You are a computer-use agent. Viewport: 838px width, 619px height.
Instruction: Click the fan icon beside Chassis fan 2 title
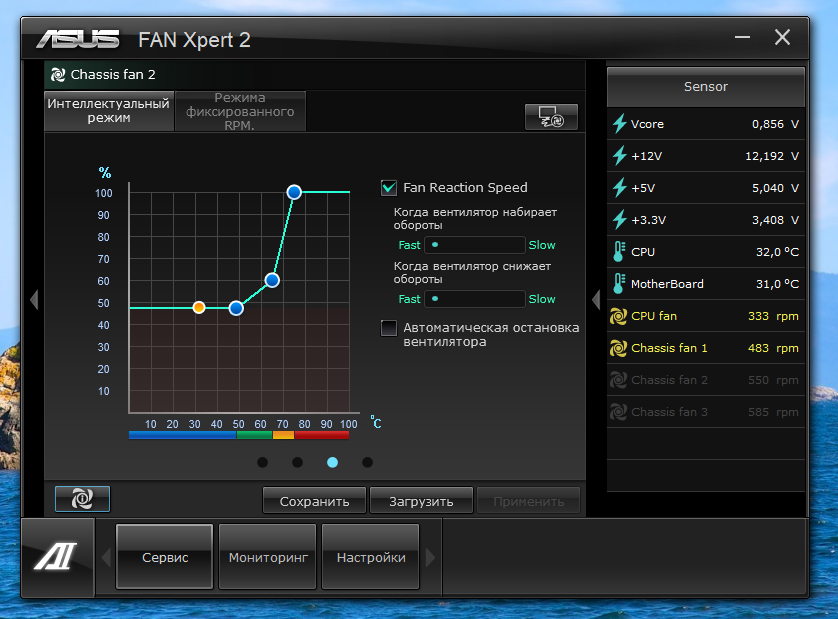(58, 75)
